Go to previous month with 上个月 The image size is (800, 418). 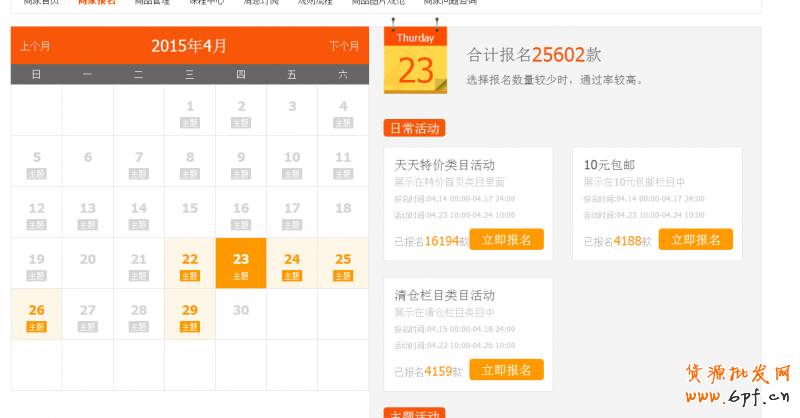point(35,46)
